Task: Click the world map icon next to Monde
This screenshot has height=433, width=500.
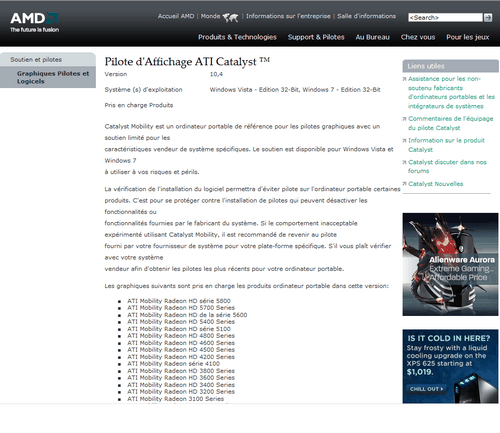Action: point(230,17)
